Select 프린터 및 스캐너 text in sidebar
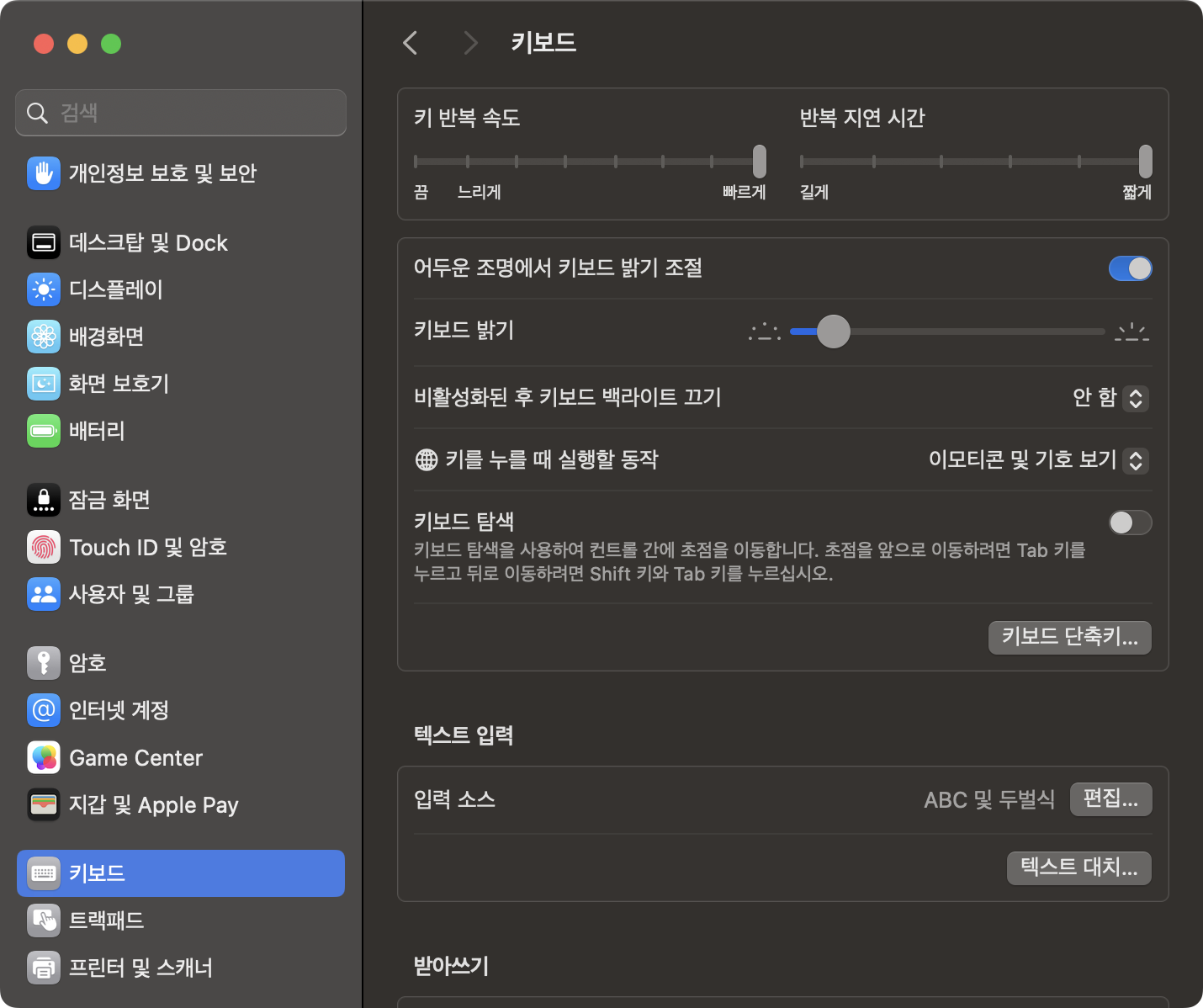 pyautogui.click(x=140, y=968)
